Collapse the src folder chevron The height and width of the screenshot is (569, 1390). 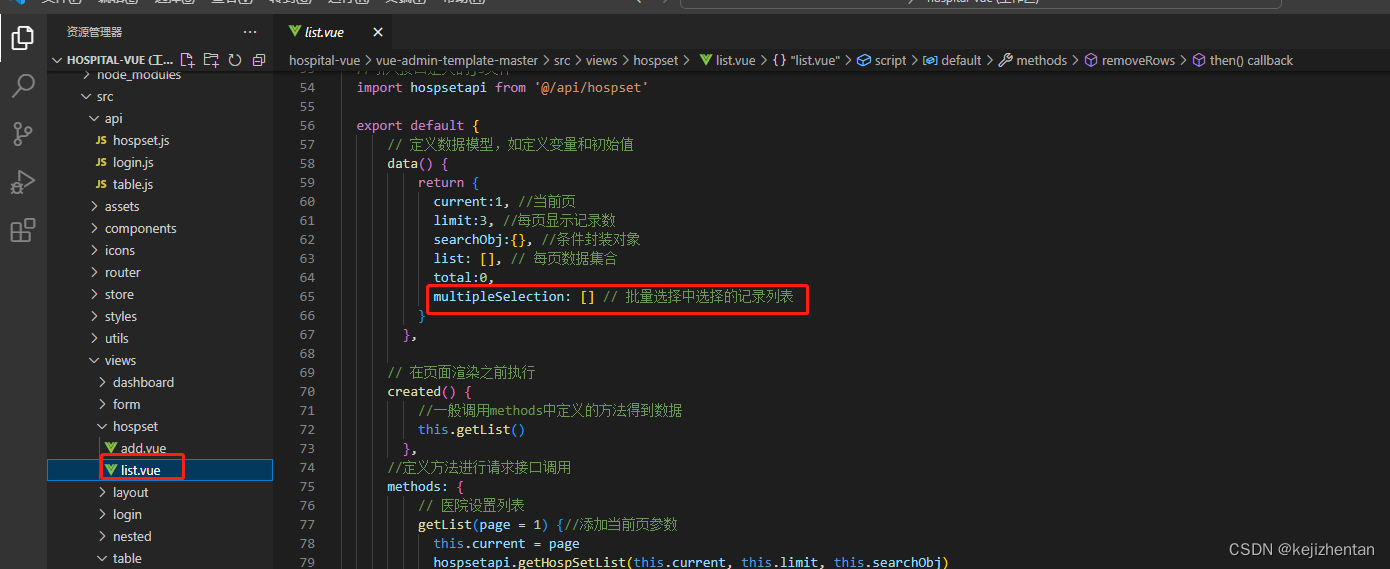coord(86,97)
